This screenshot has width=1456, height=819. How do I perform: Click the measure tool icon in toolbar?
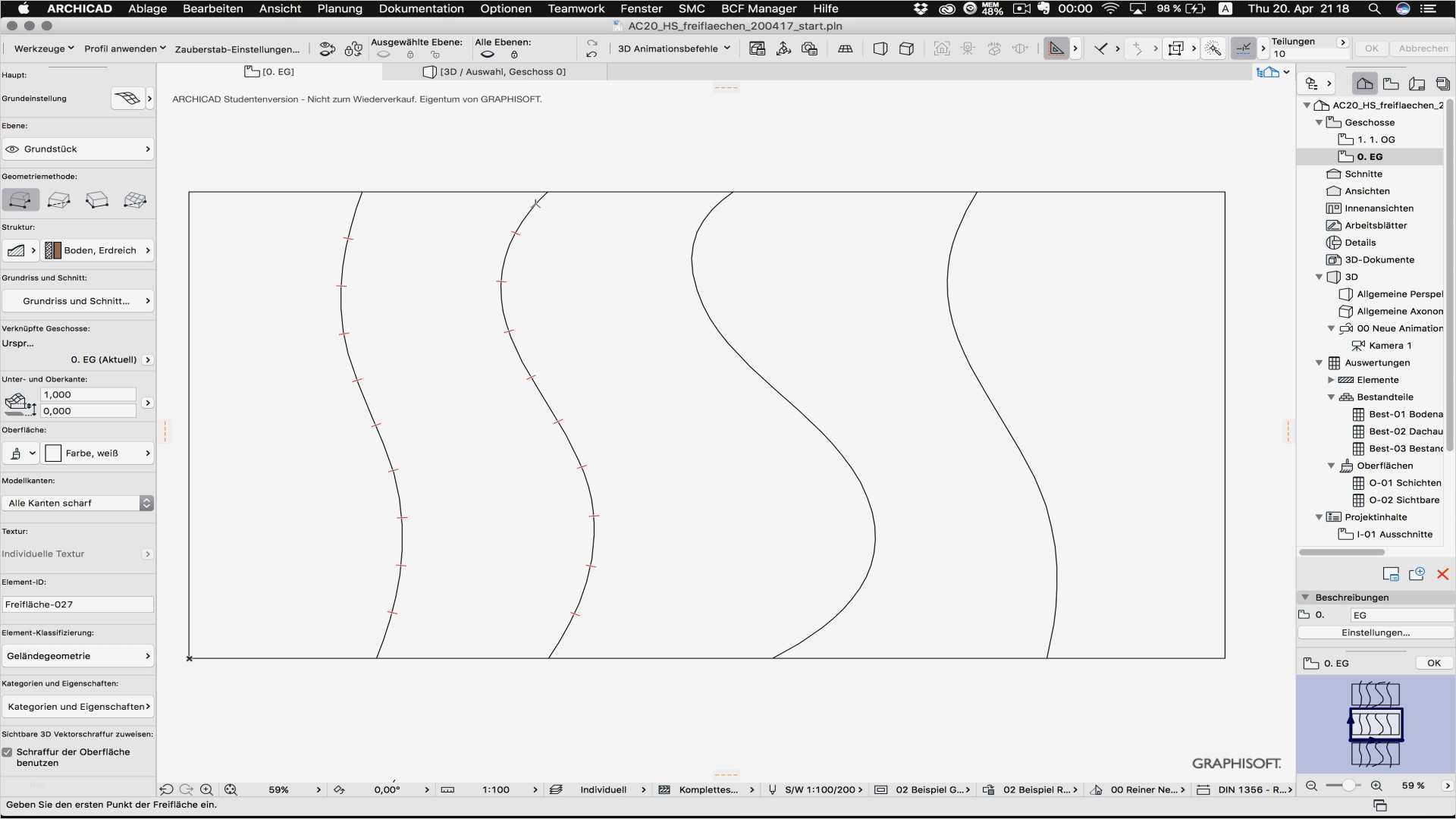[1056, 49]
